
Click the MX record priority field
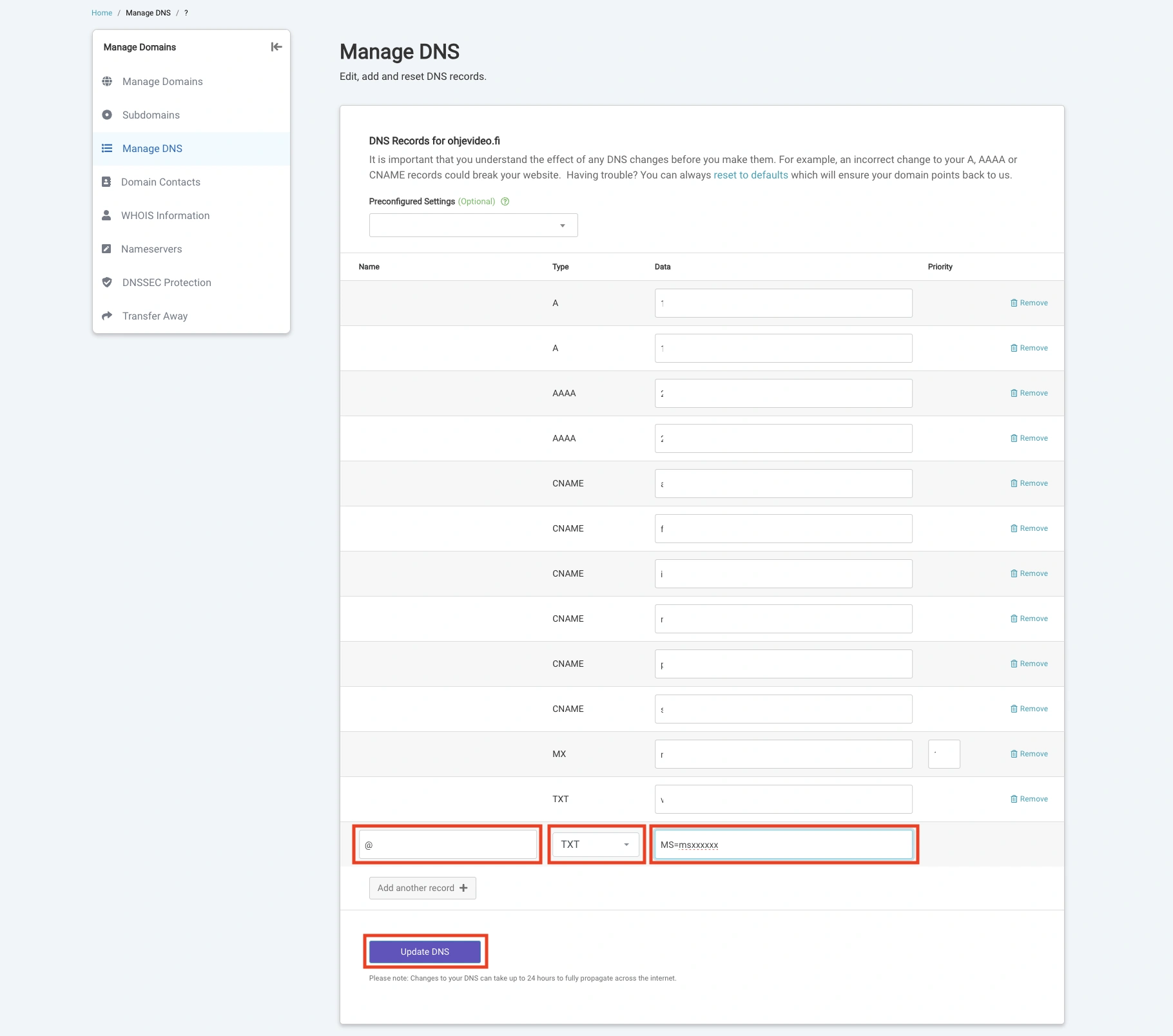pyautogui.click(x=944, y=754)
